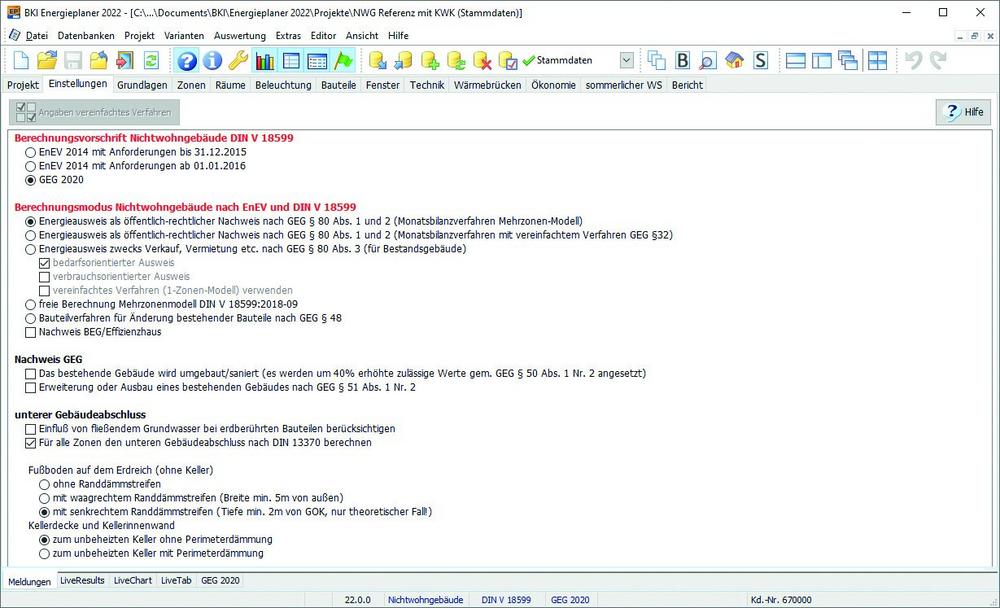
Task: Open the LiveChart bottom tab
Action: tap(133, 581)
